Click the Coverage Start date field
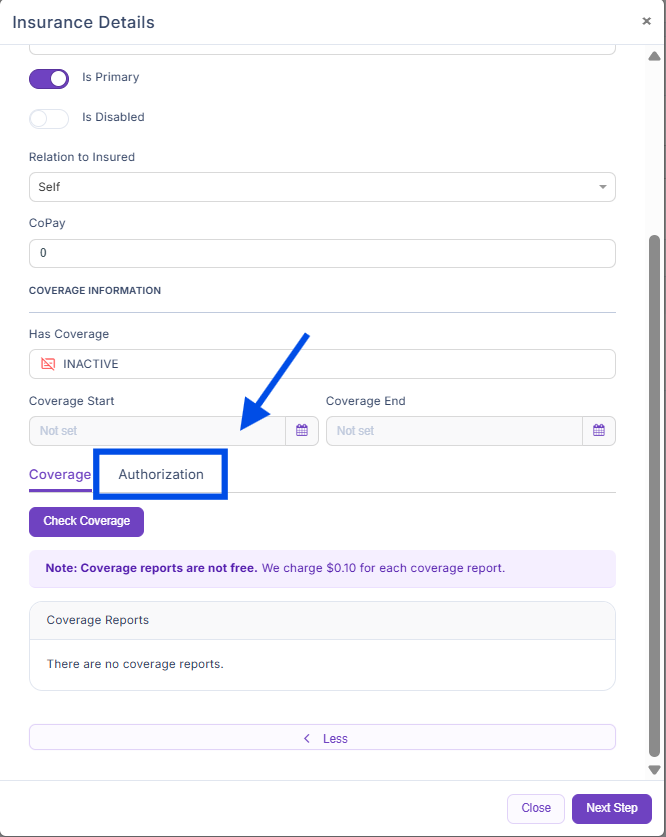The image size is (666, 837). coord(158,431)
